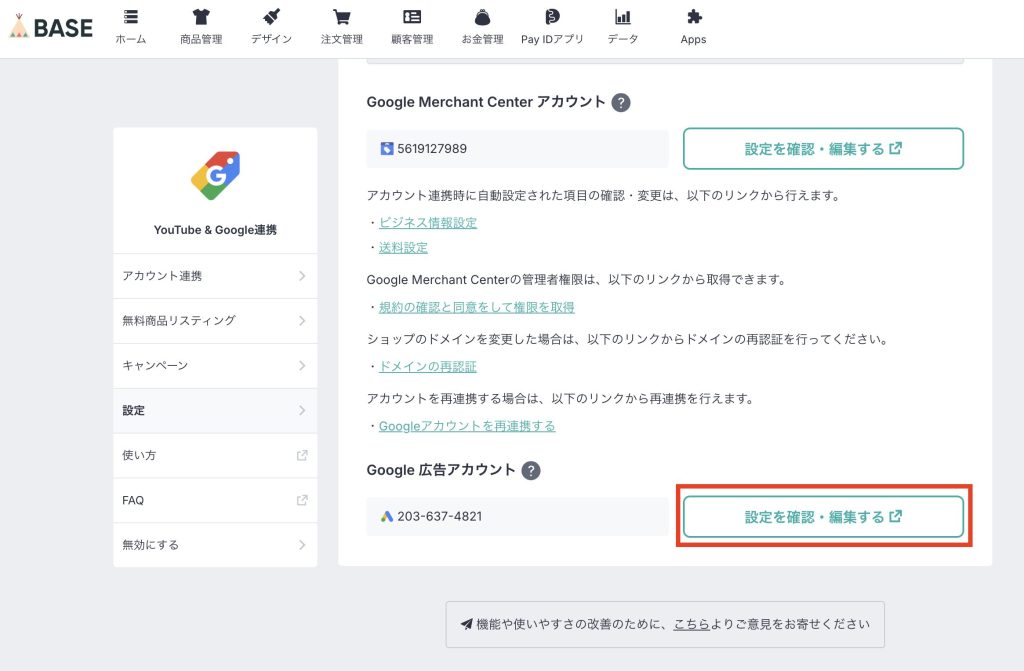Image resolution: width=1024 pixels, height=671 pixels.
Task: Click help icon beside Google 広告アカウント
Action: click(x=531, y=470)
